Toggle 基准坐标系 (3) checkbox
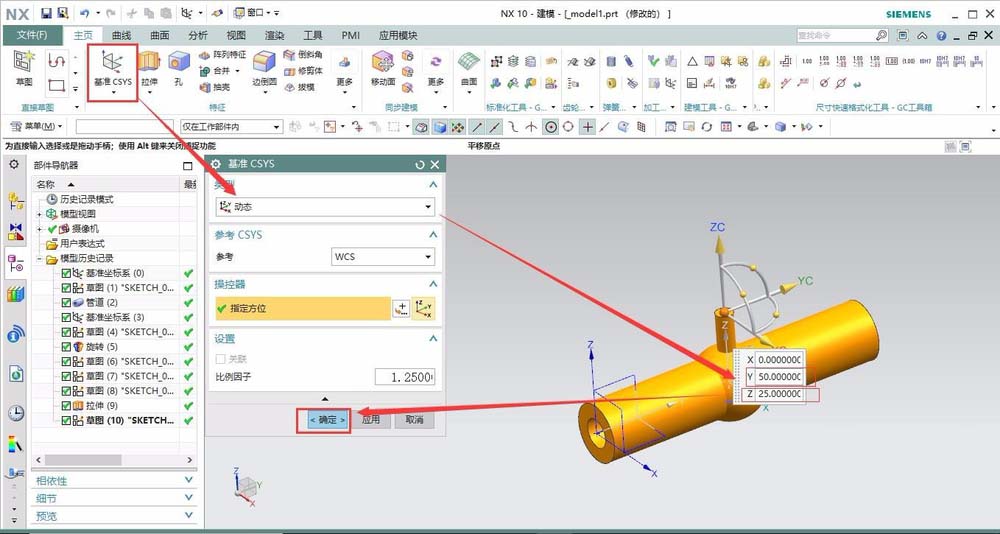 click(x=66, y=317)
